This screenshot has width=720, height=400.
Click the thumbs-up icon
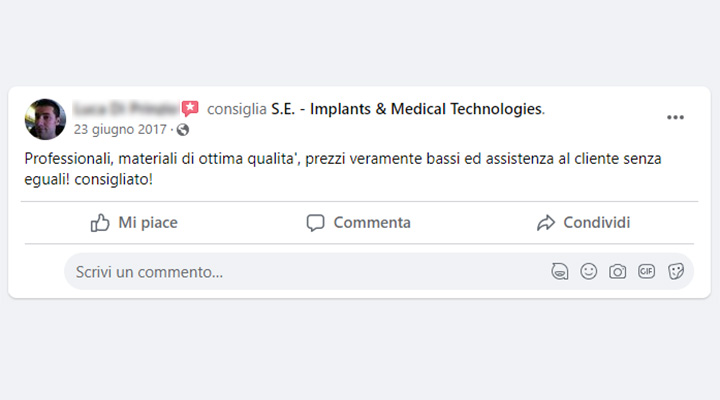tap(100, 223)
